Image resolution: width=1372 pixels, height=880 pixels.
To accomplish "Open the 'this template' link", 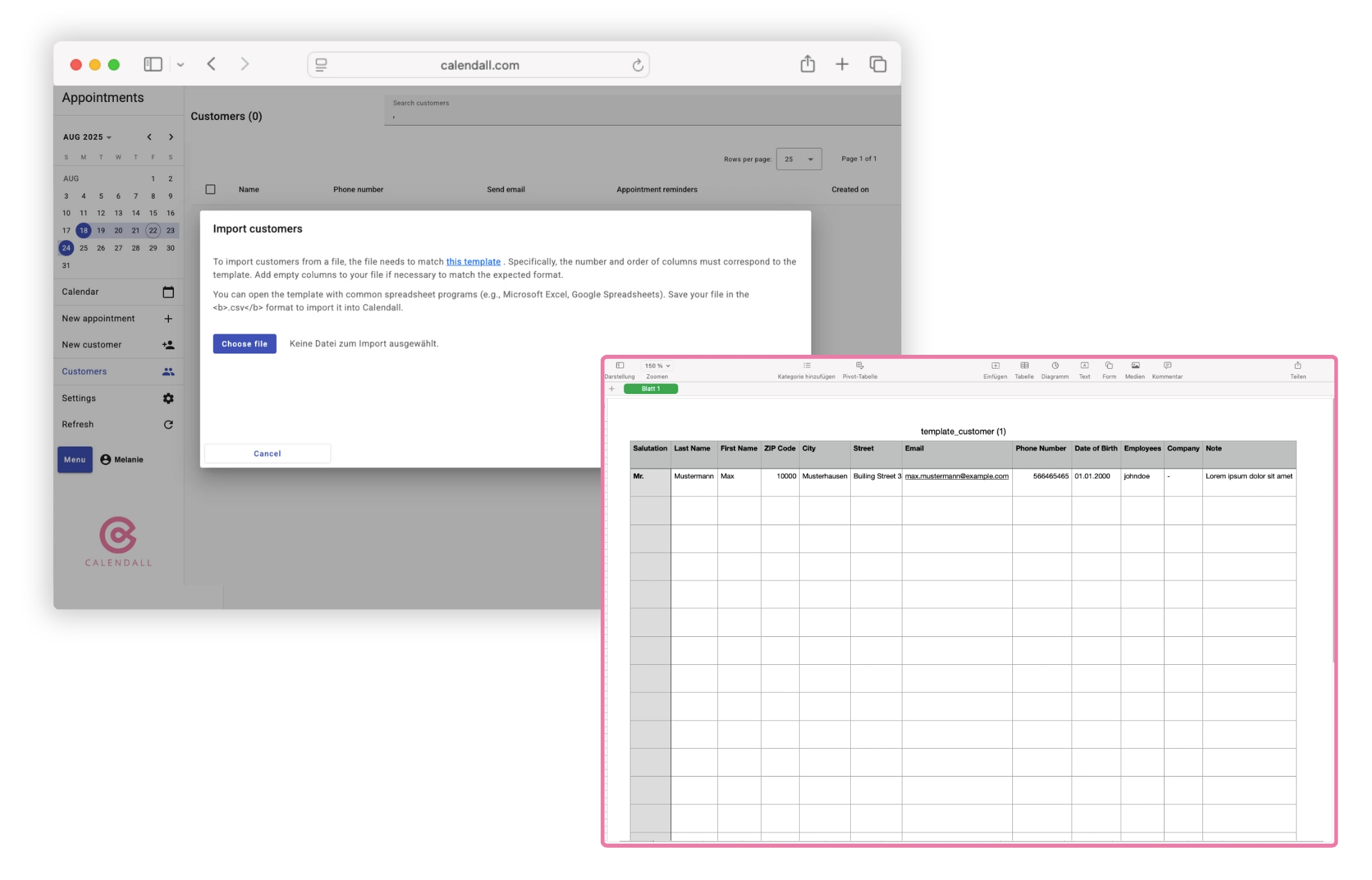I will (x=474, y=261).
